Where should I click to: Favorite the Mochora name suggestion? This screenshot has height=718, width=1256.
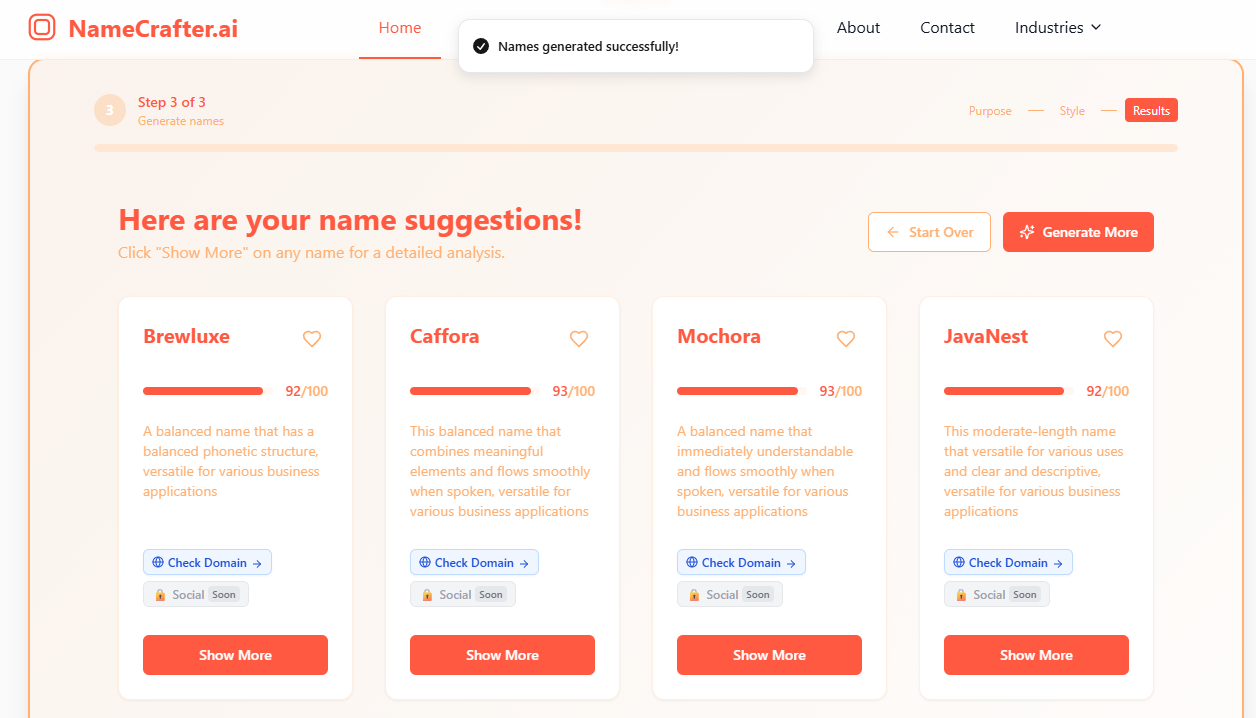coord(846,339)
